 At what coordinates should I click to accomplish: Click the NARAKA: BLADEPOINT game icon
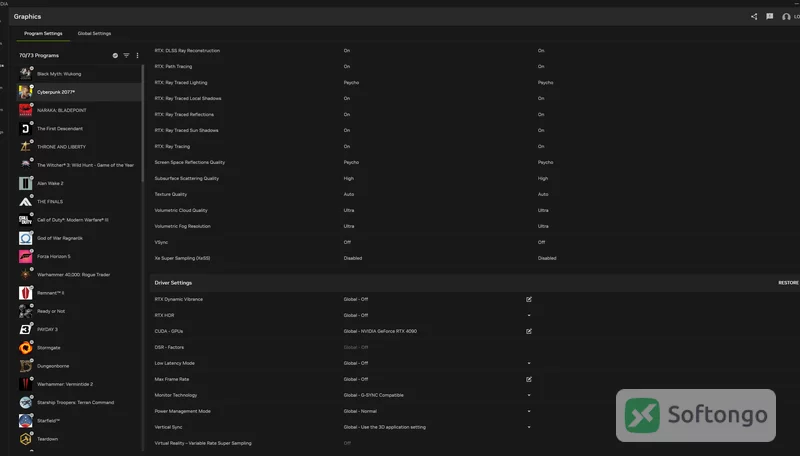coord(26,110)
